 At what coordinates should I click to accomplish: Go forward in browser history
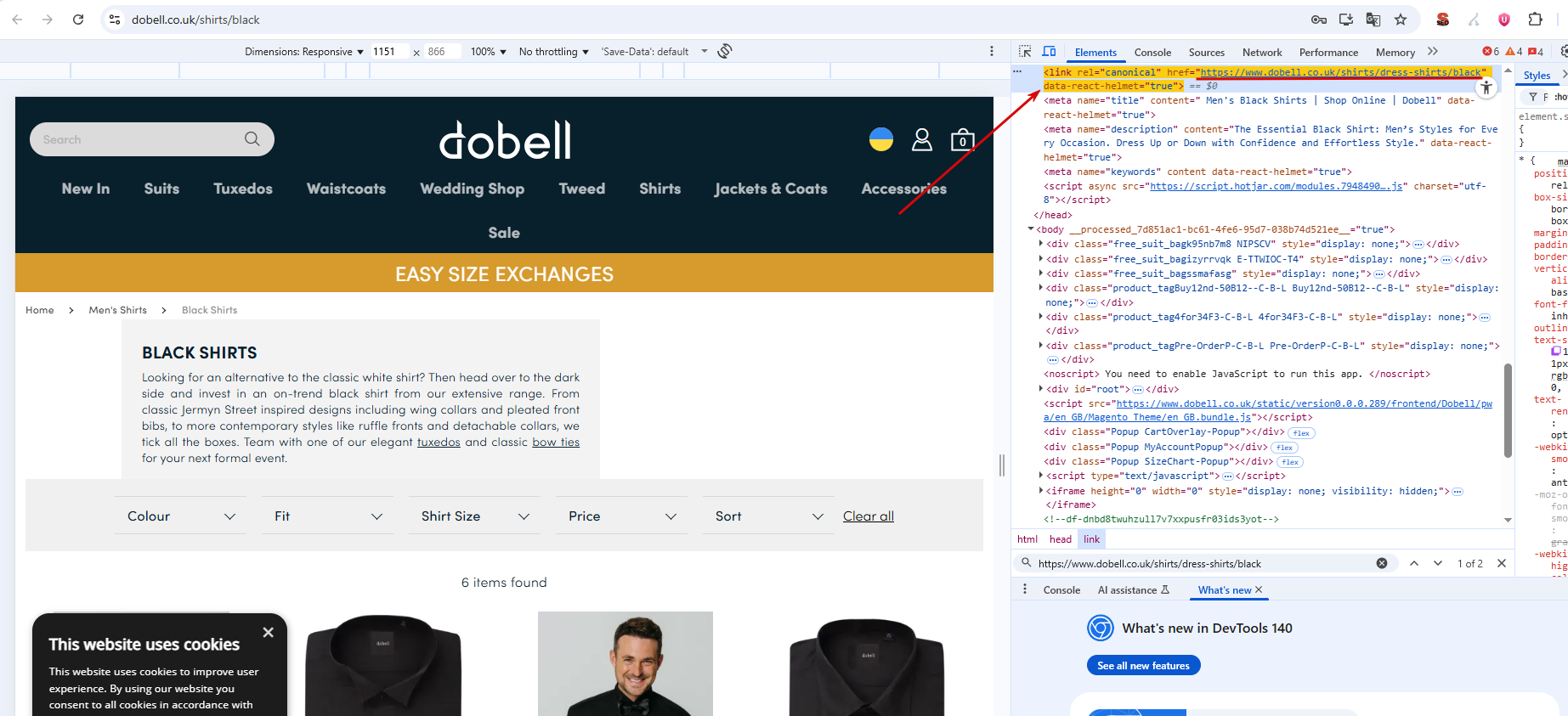(48, 20)
